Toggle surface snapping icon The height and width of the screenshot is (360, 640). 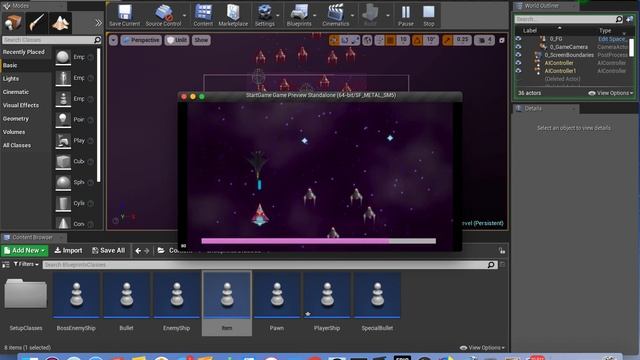(380, 40)
